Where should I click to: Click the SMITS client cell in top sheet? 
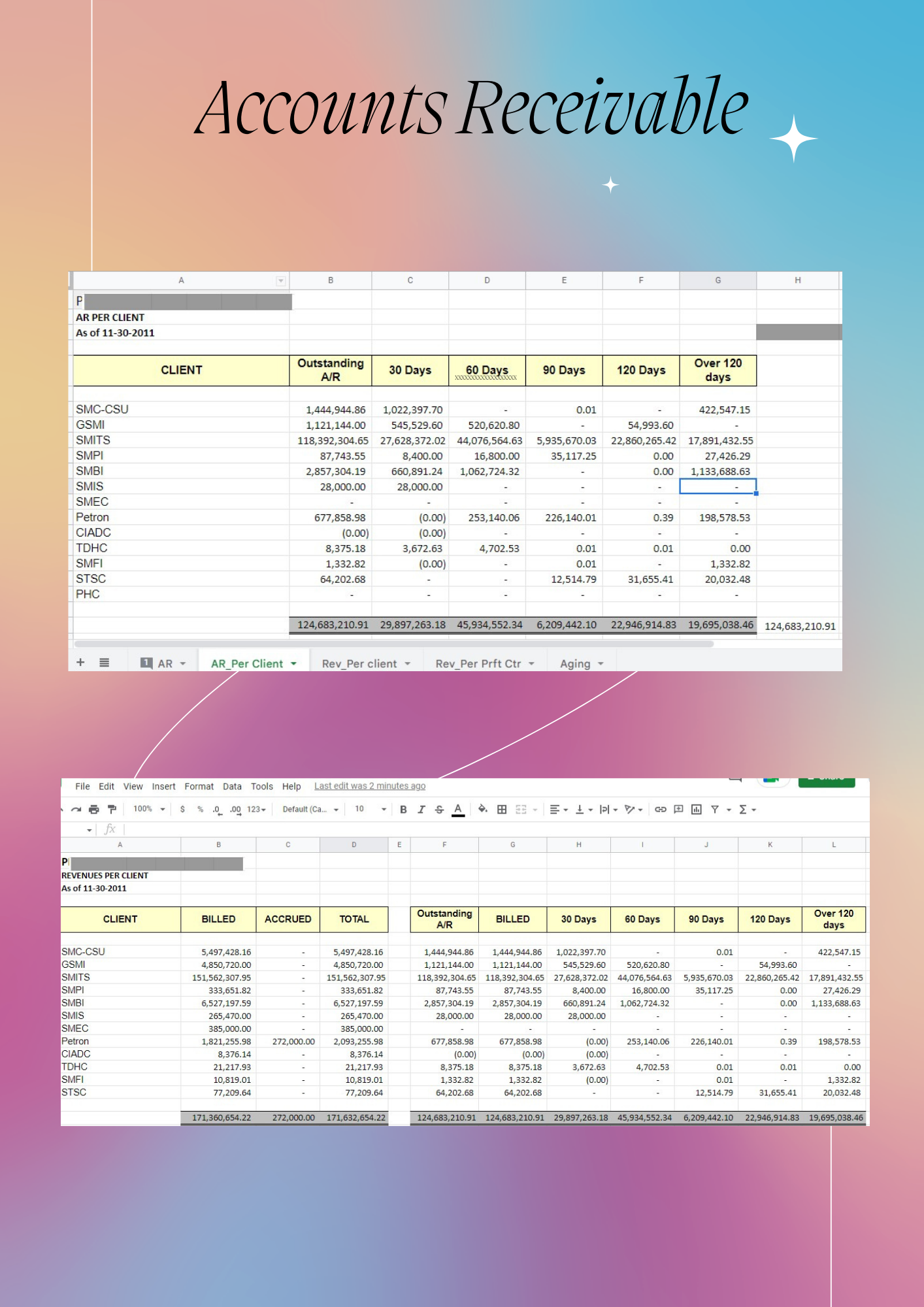pos(181,440)
